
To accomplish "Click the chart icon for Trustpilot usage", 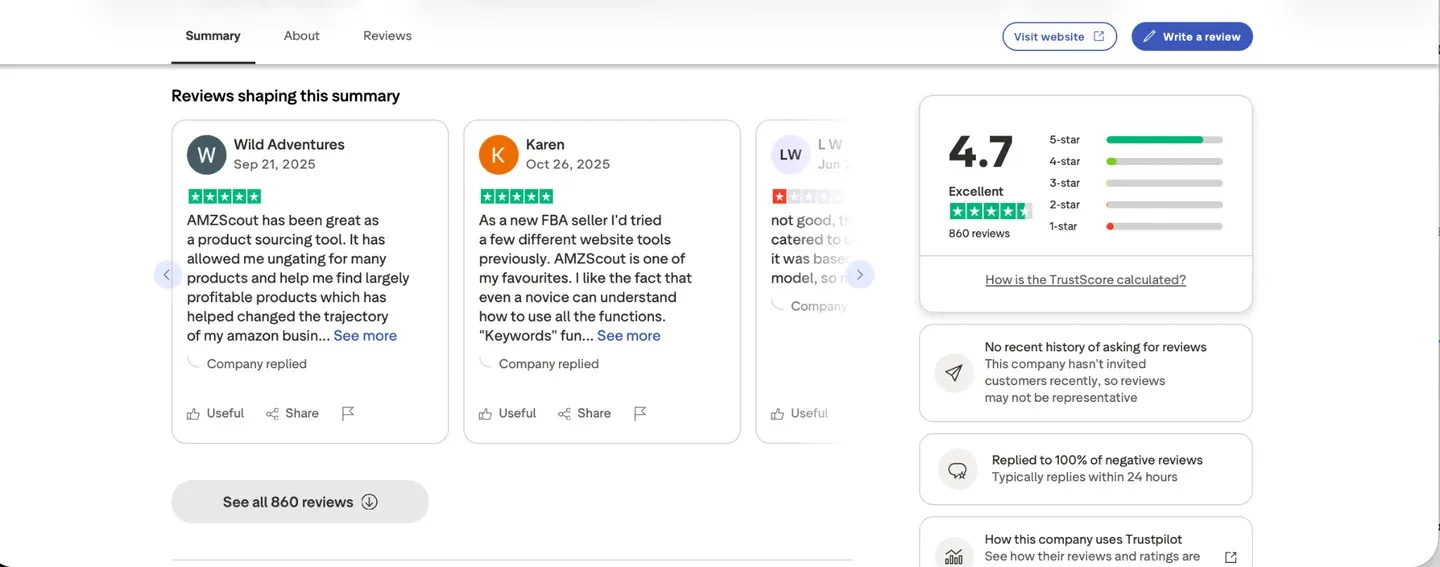I will (x=954, y=554).
